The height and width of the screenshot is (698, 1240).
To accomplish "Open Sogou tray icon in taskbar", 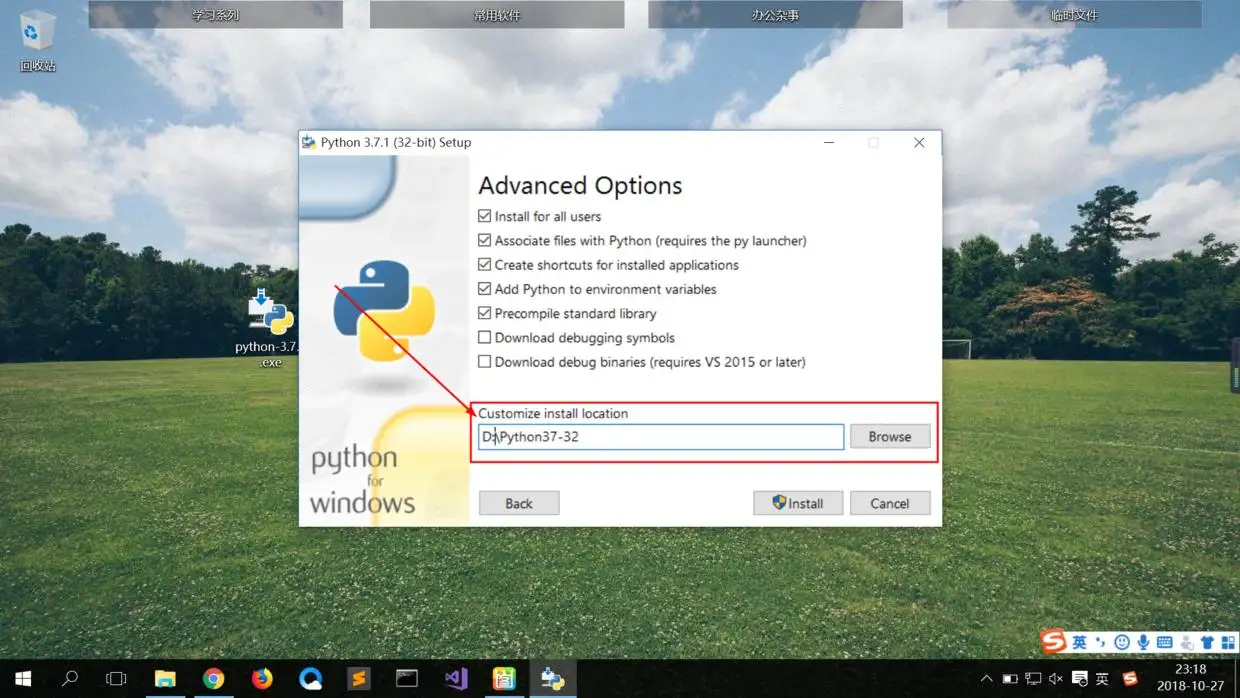I will (x=1130, y=679).
